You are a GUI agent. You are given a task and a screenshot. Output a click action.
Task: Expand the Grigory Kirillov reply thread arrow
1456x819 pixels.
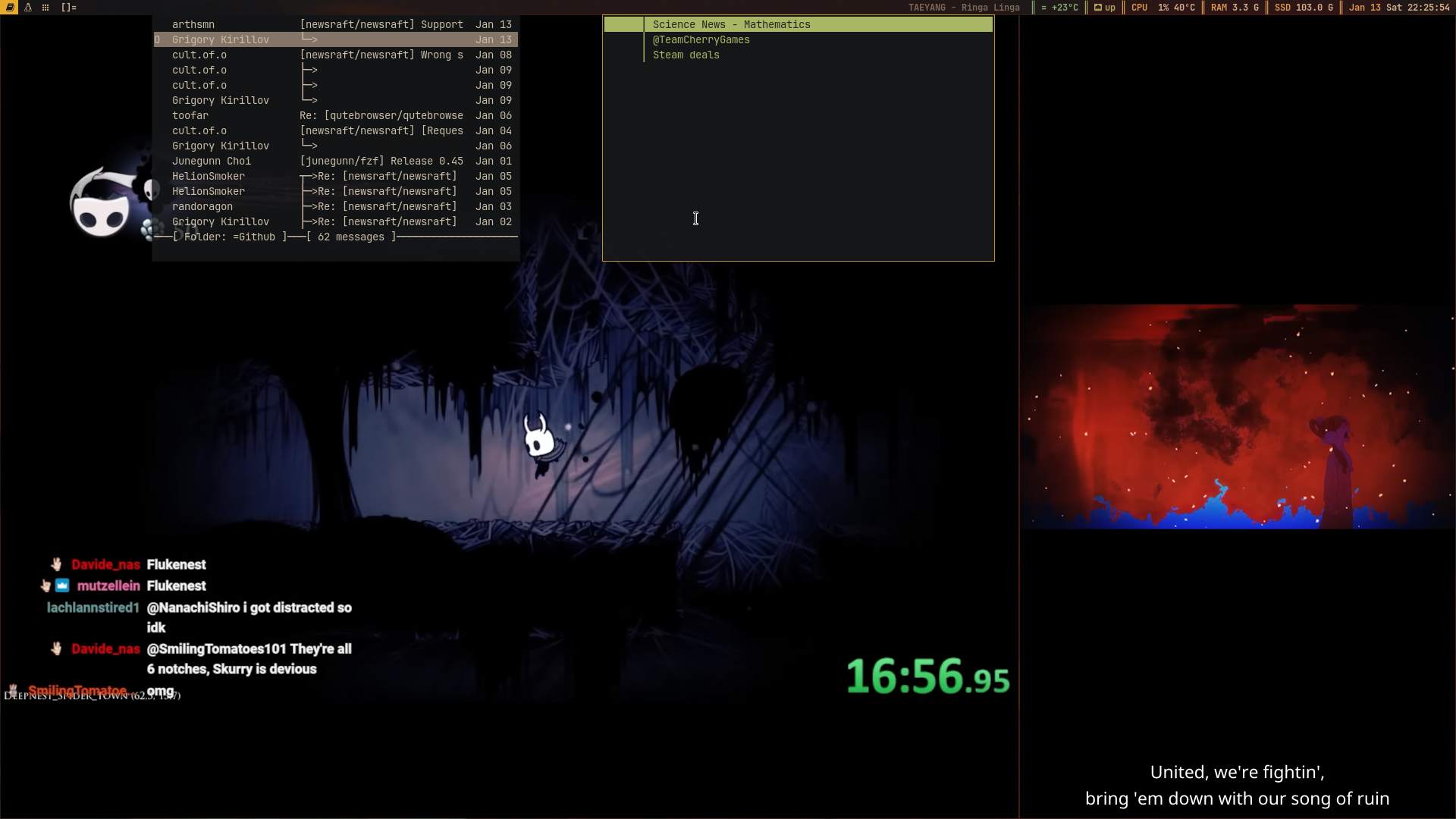pos(309,39)
